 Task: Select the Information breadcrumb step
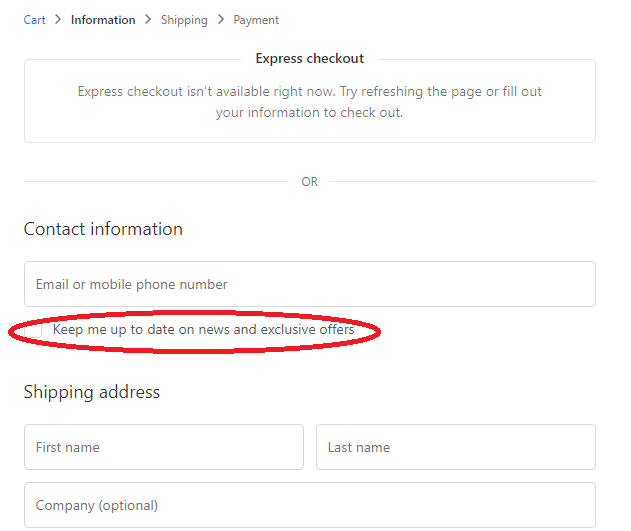[103, 20]
